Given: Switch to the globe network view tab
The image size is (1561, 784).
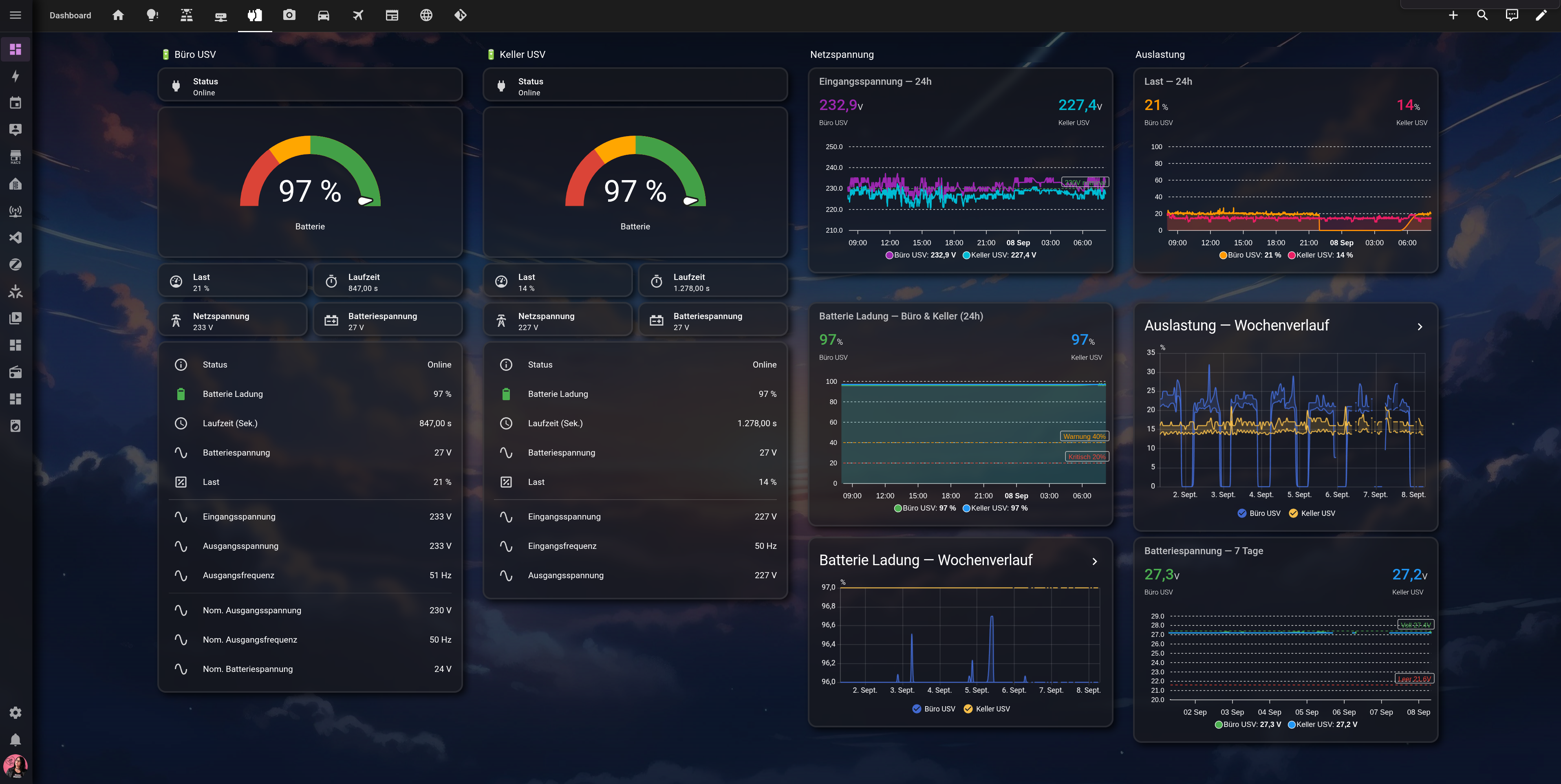Looking at the screenshot, I should [x=426, y=15].
